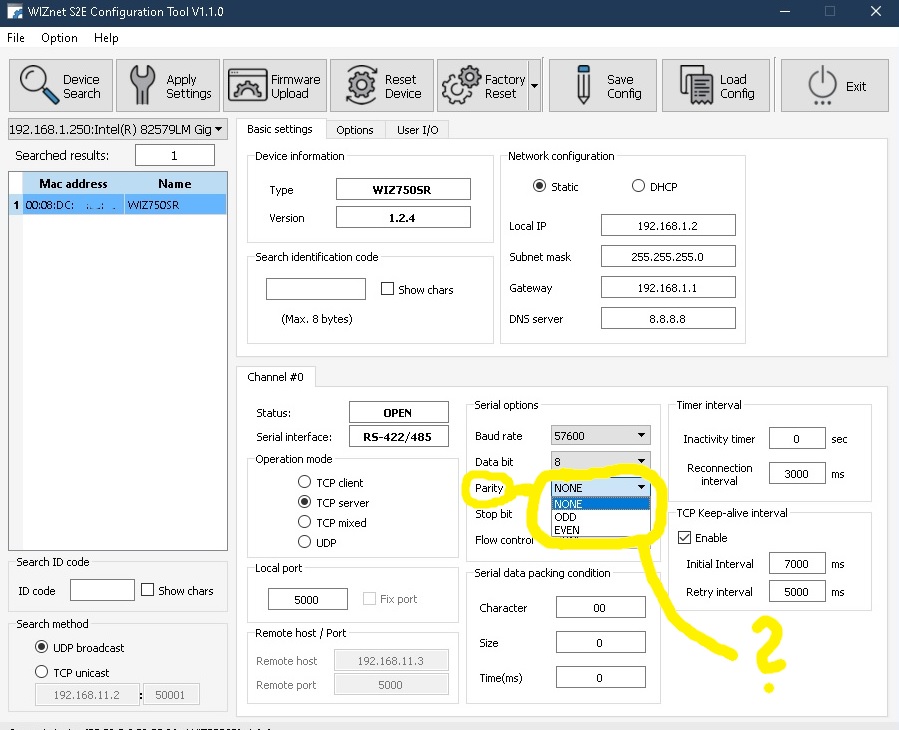Toggle Show chars for search identification code

388,288
